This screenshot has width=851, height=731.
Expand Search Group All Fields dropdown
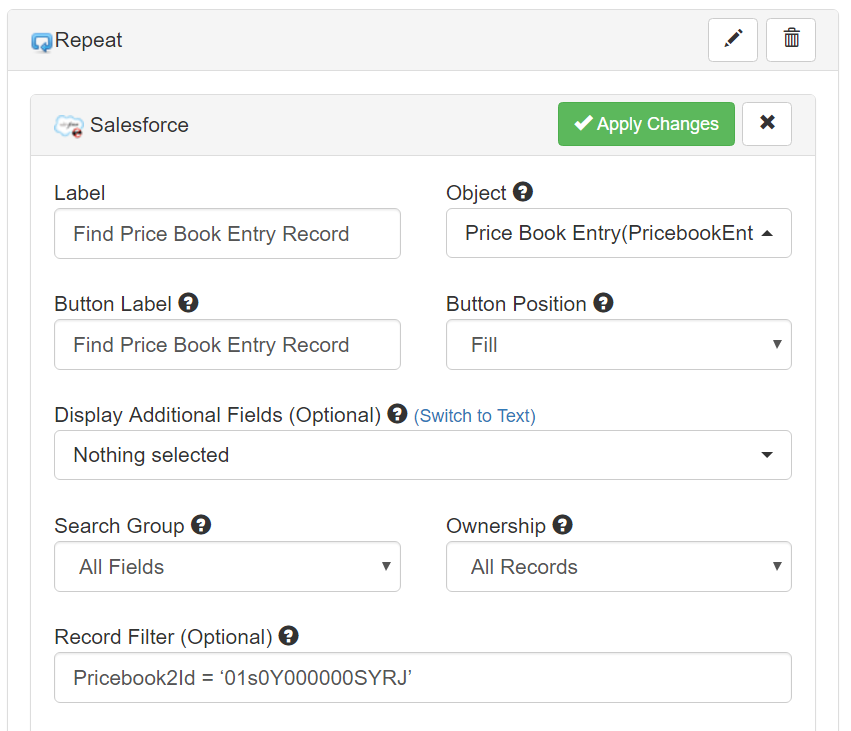[227, 567]
